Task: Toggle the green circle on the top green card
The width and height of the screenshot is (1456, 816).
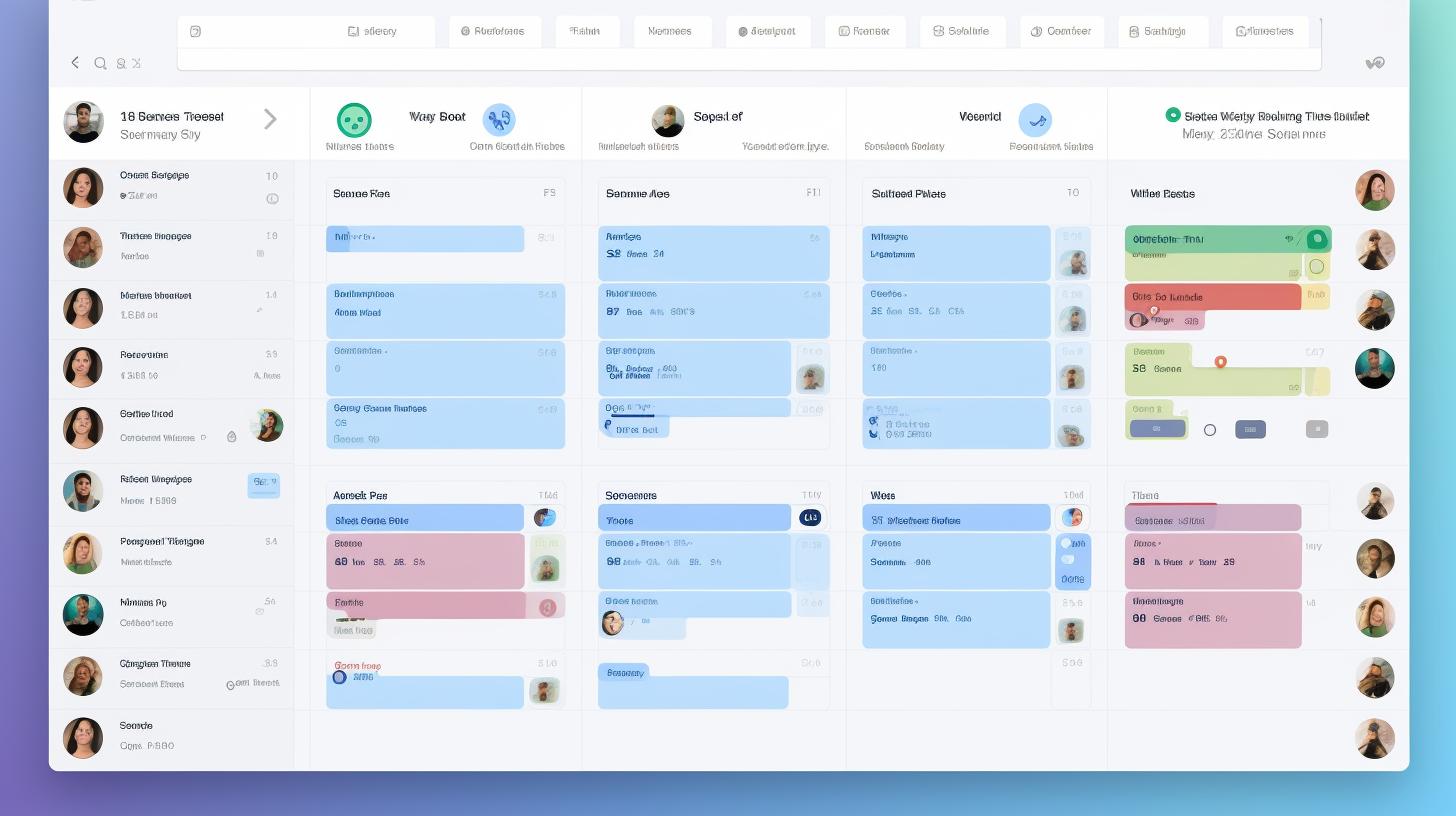Action: click(1317, 239)
